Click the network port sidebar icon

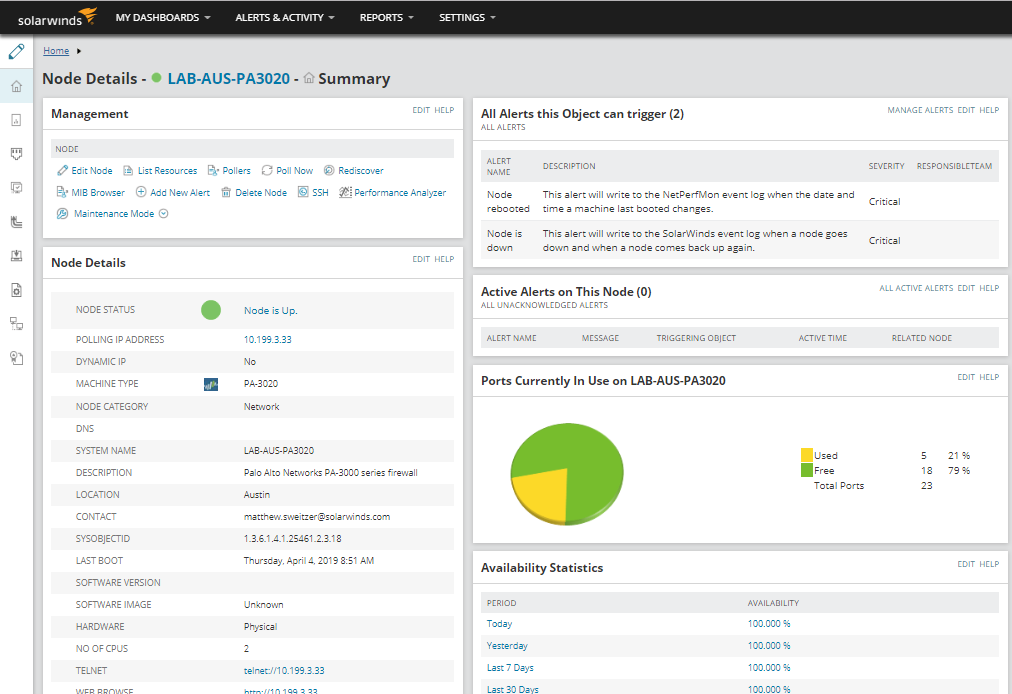click(x=17, y=154)
